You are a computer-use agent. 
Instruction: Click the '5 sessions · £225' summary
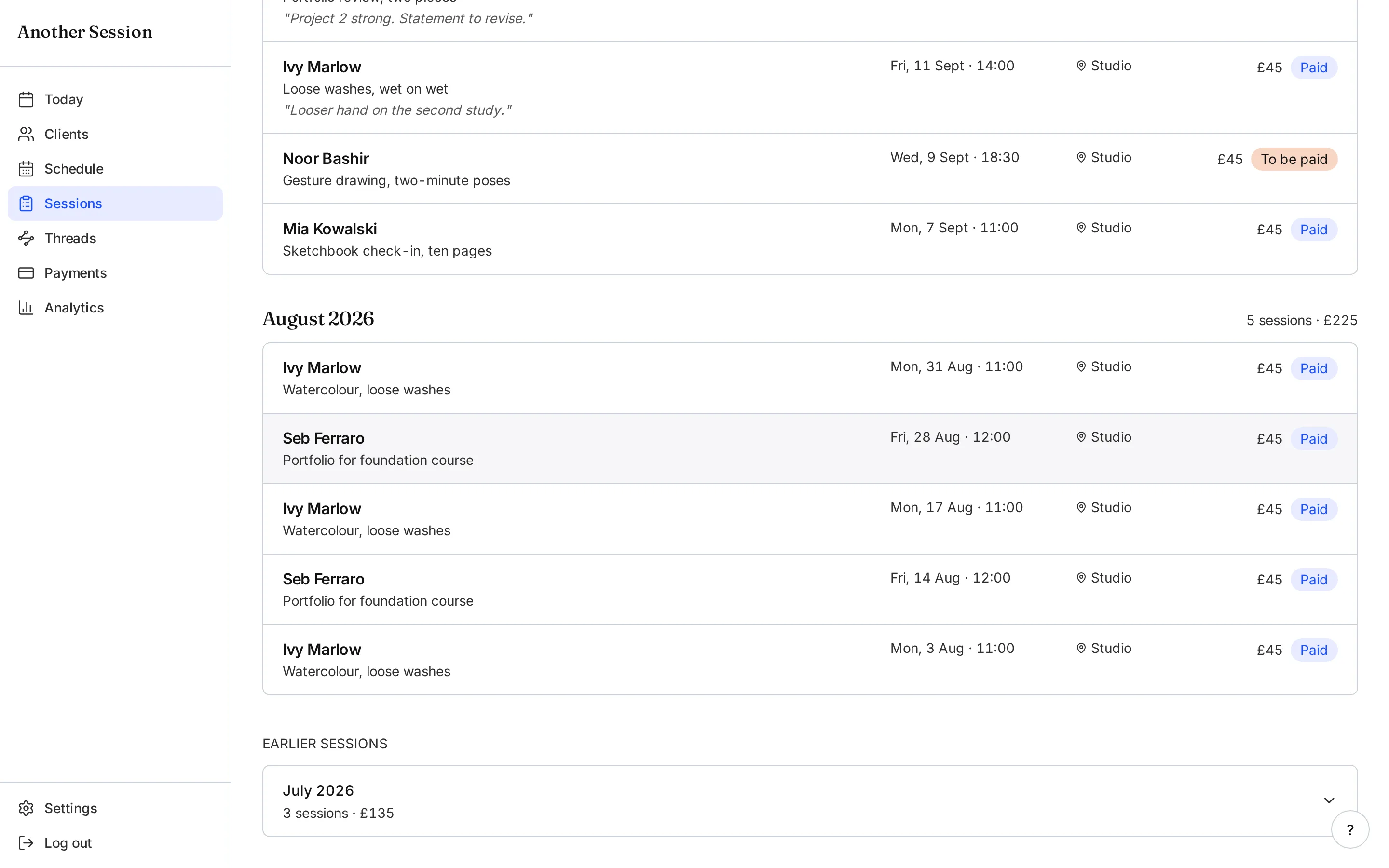[1302, 320]
